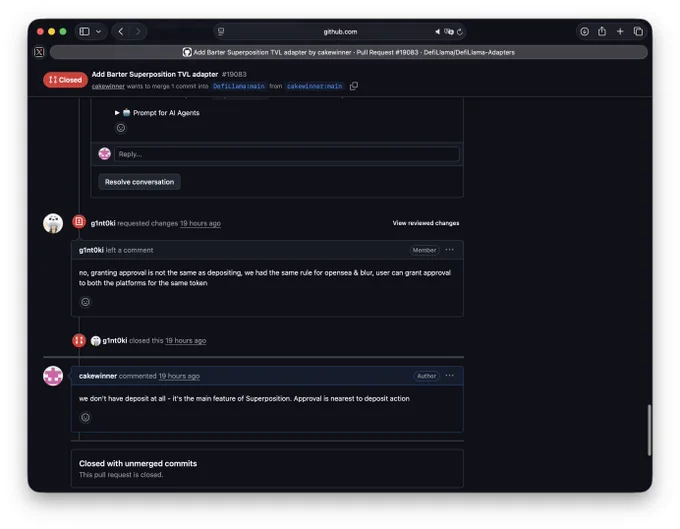Select the Add Barter Superposition TVL adapter tab

point(348,52)
